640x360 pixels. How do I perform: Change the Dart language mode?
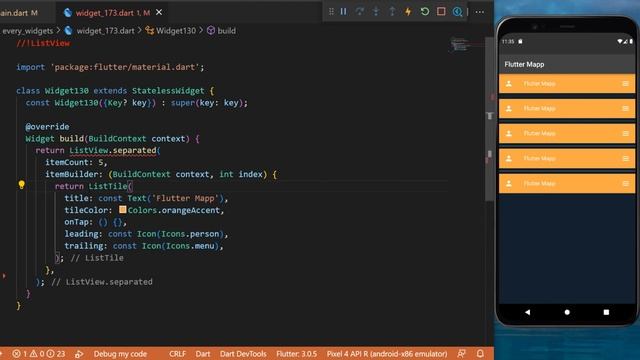click(202, 354)
